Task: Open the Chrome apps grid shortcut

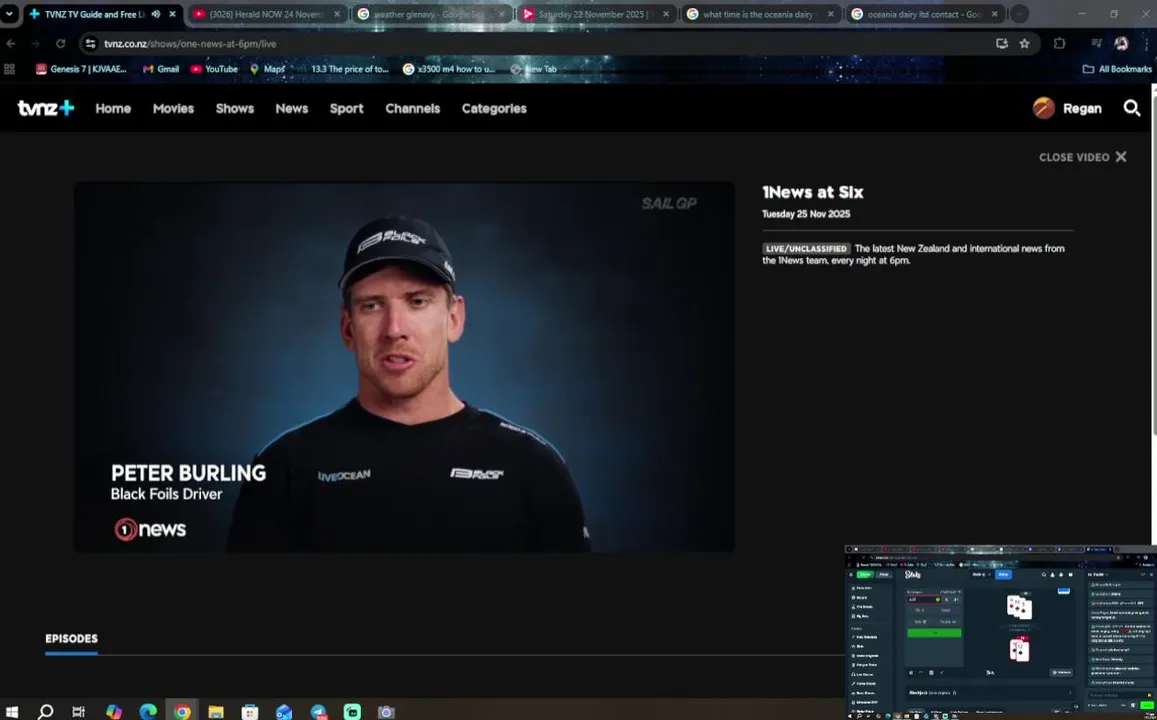Action: pyautogui.click(x=10, y=69)
